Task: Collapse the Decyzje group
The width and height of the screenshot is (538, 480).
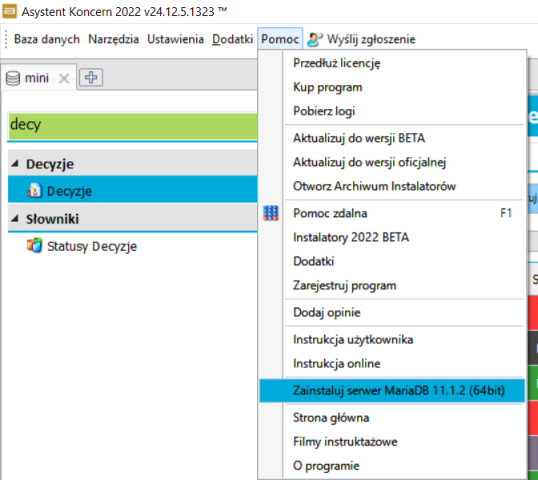Action: (15, 163)
